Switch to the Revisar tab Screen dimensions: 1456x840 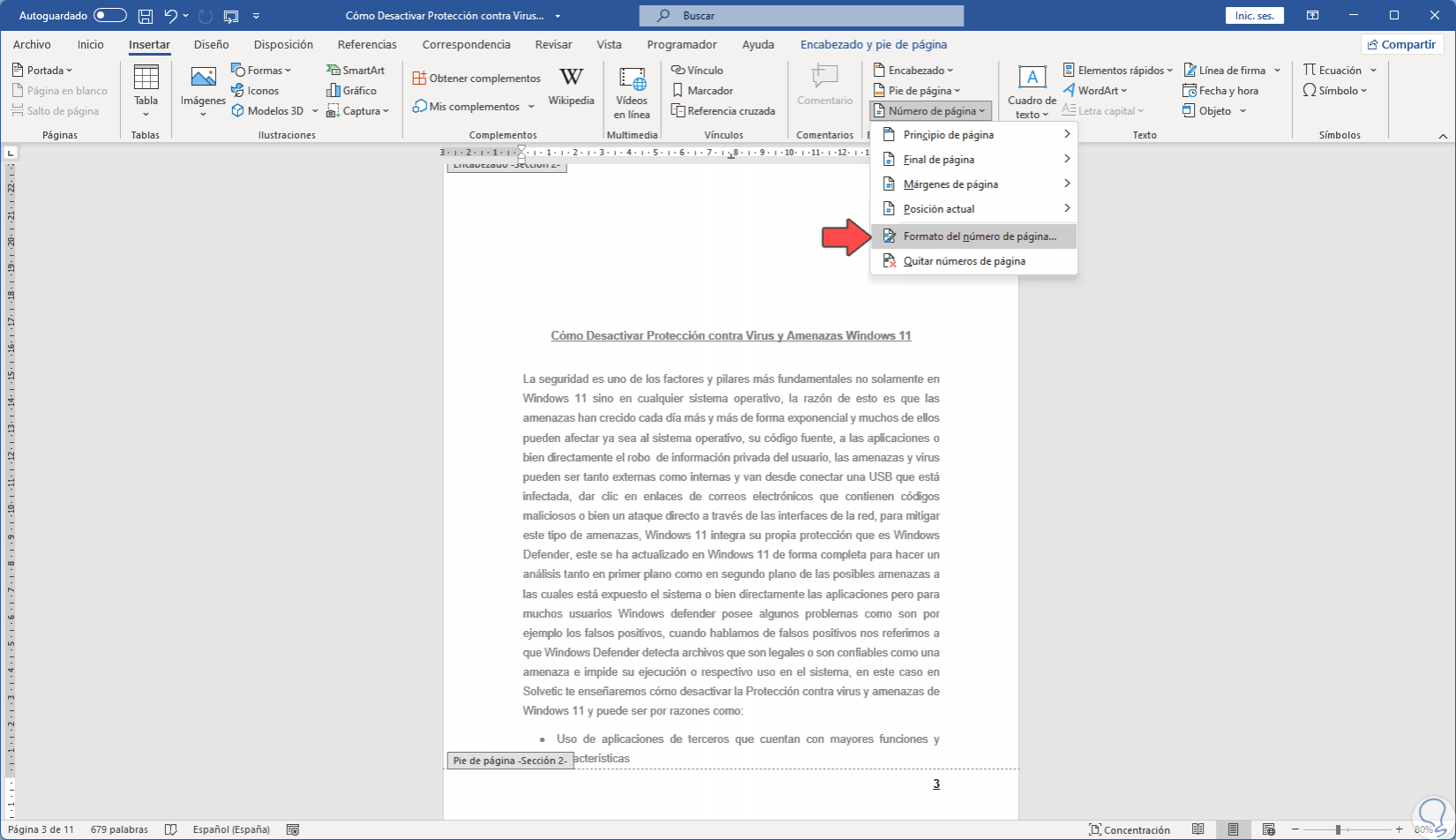553,45
